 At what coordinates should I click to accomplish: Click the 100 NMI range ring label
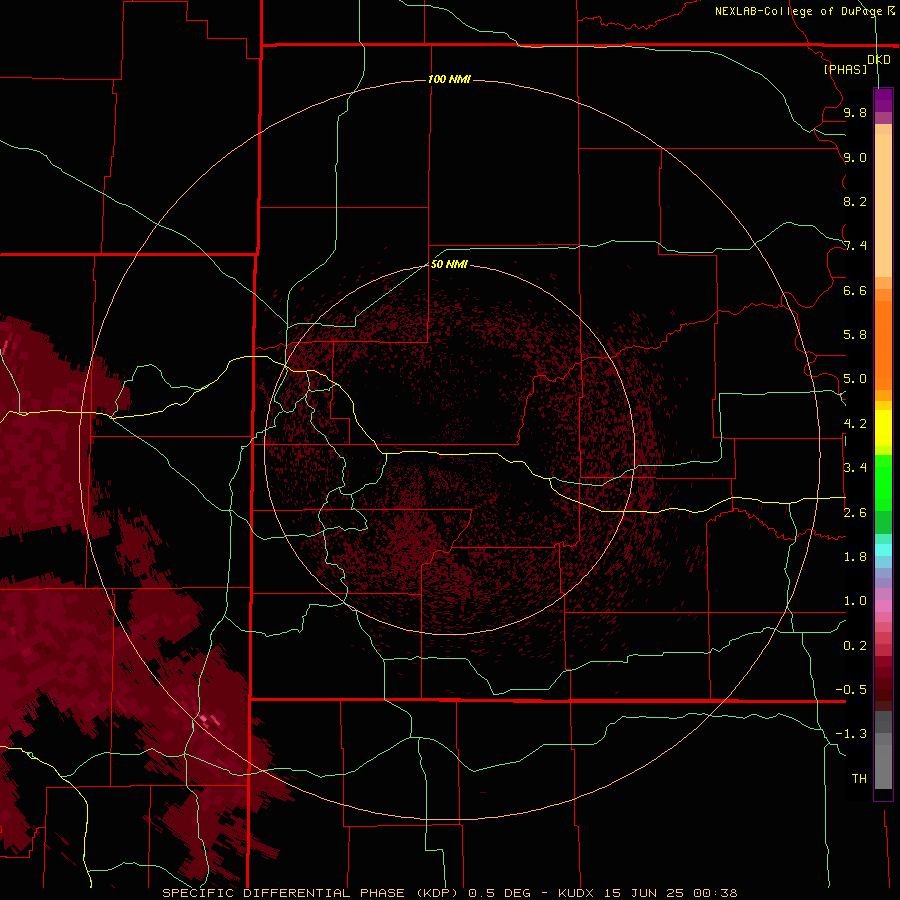click(x=449, y=79)
